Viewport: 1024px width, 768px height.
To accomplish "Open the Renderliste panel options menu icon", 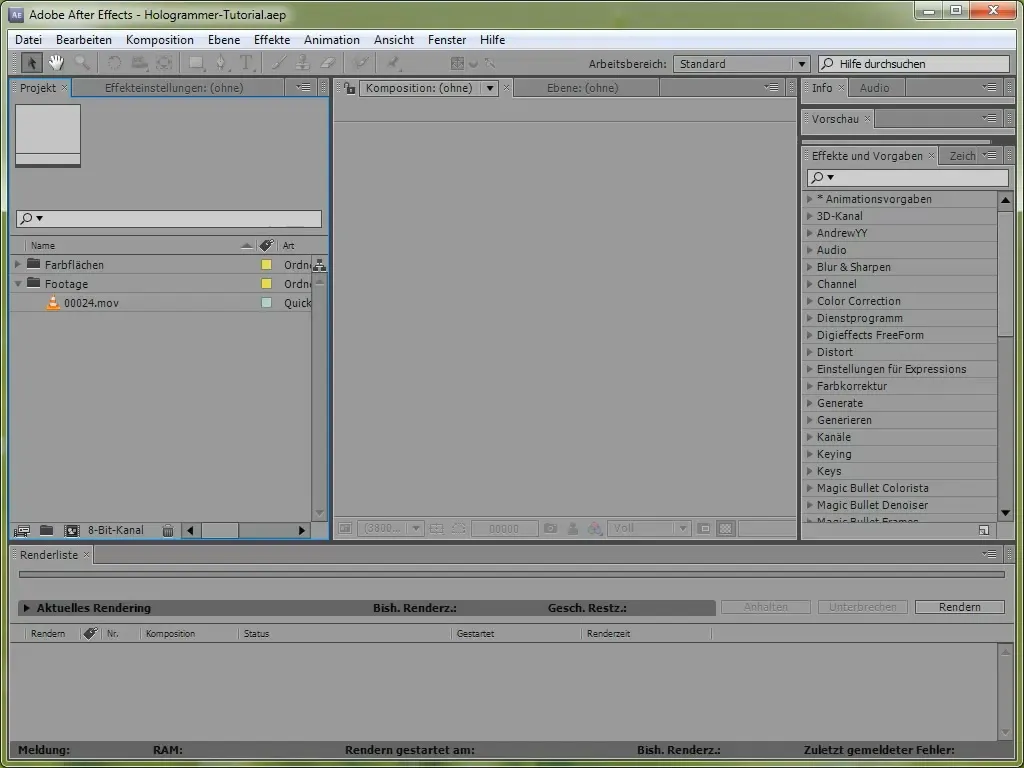I will [989, 554].
